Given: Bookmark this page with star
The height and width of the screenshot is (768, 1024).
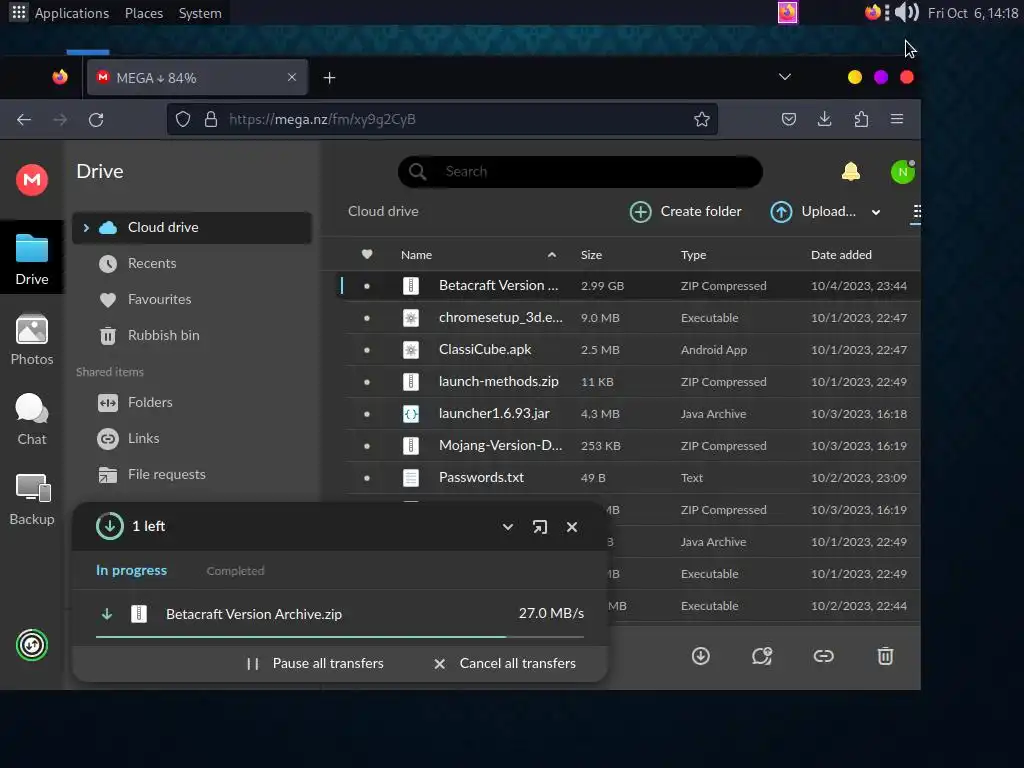Looking at the screenshot, I should tap(701, 119).
